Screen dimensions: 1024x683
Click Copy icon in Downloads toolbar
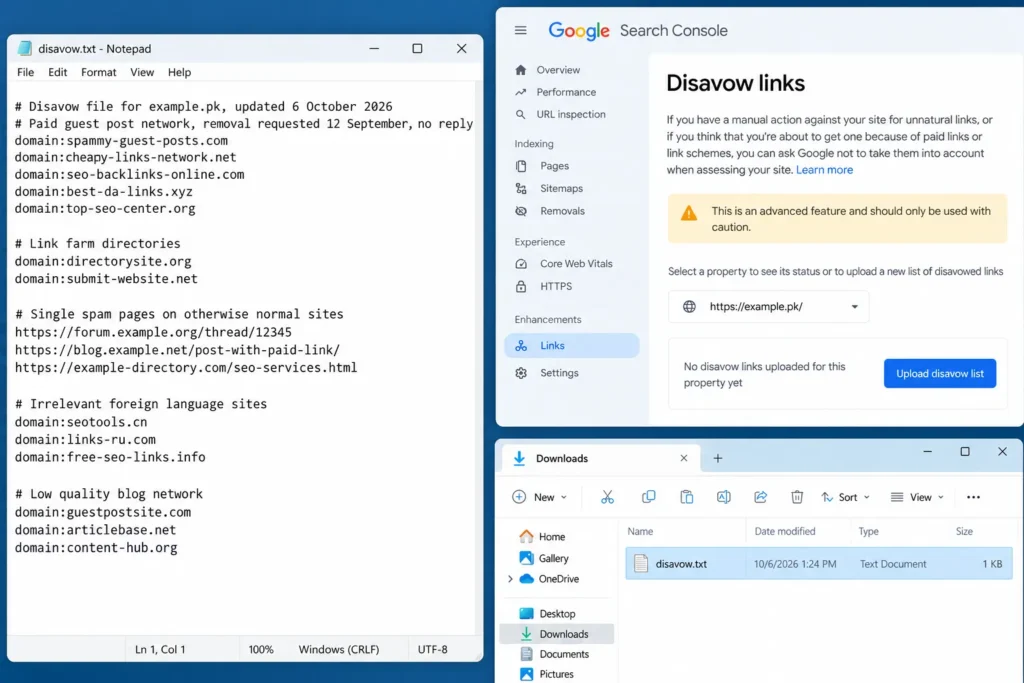[648, 497]
